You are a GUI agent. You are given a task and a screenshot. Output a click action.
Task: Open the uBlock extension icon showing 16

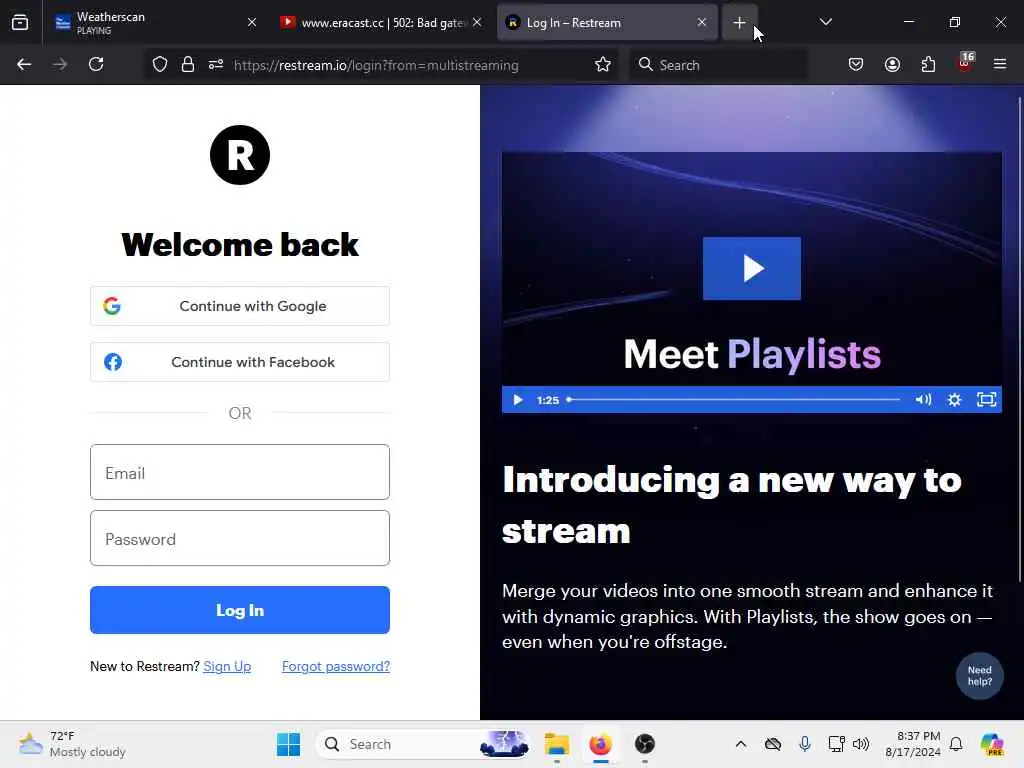pos(965,63)
